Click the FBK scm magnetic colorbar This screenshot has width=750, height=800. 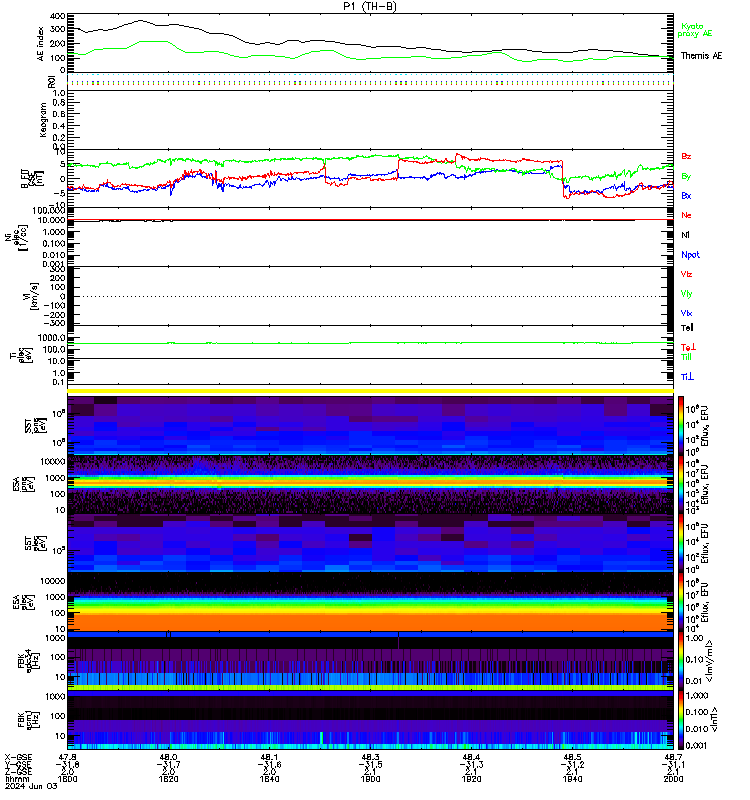tap(681, 720)
